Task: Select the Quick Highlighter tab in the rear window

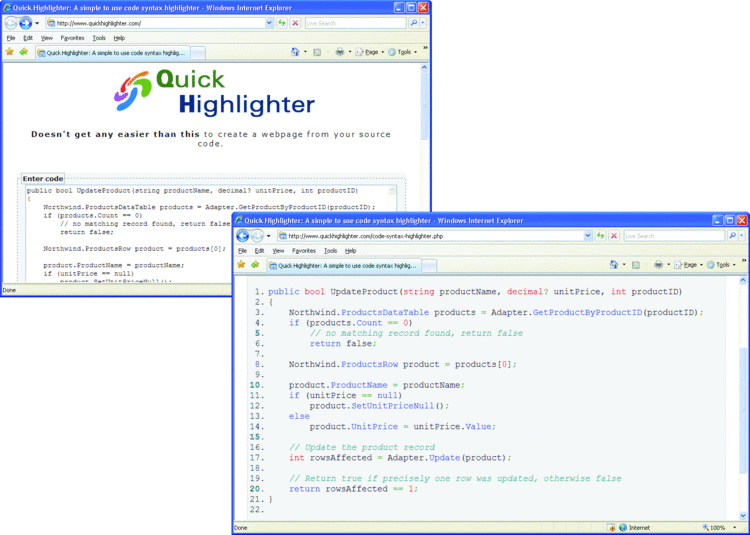Action: click(x=112, y=53)
